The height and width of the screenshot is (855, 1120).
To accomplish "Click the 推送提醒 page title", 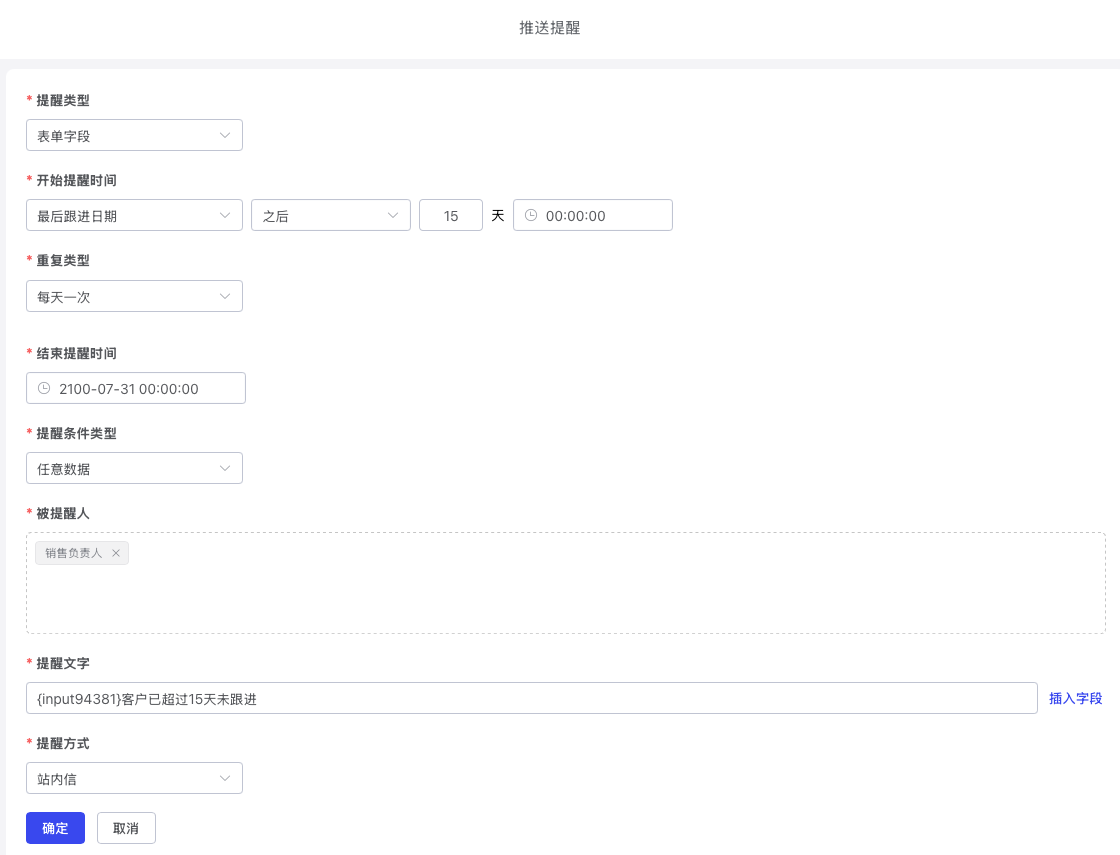I will [549, 28].
